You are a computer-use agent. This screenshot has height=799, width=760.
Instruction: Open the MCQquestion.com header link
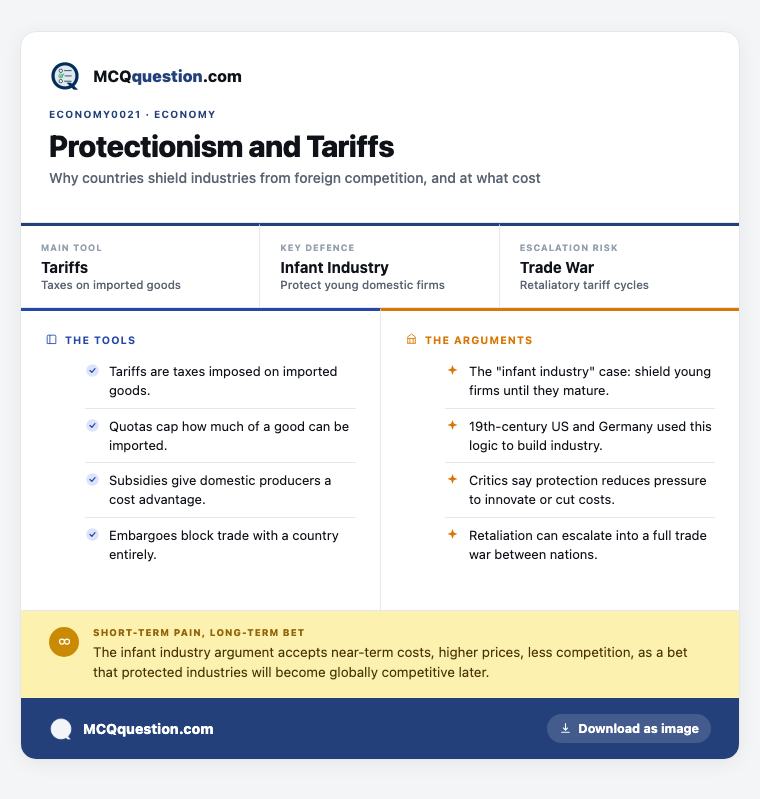coord(167,76)
